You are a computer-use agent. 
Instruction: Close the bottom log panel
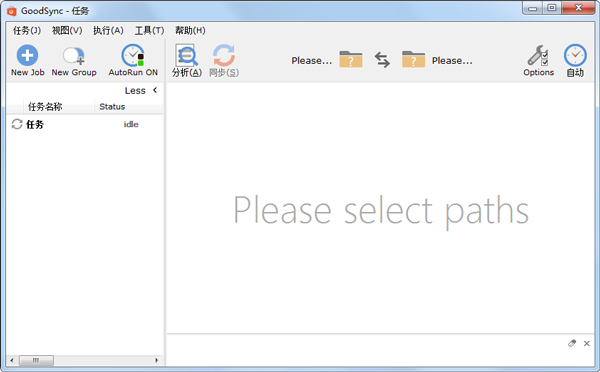click(587, 344)
